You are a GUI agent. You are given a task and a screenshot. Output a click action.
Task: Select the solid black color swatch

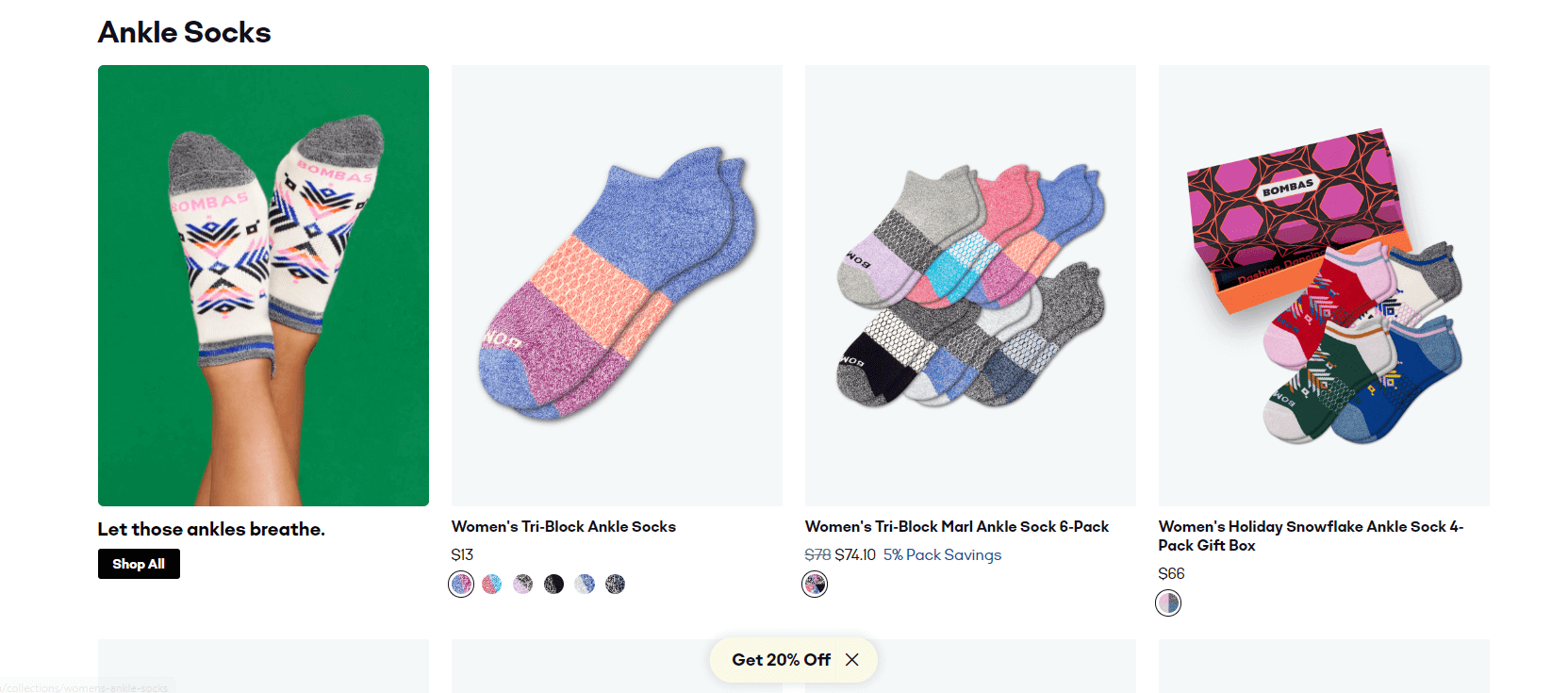tap(553, 584)
